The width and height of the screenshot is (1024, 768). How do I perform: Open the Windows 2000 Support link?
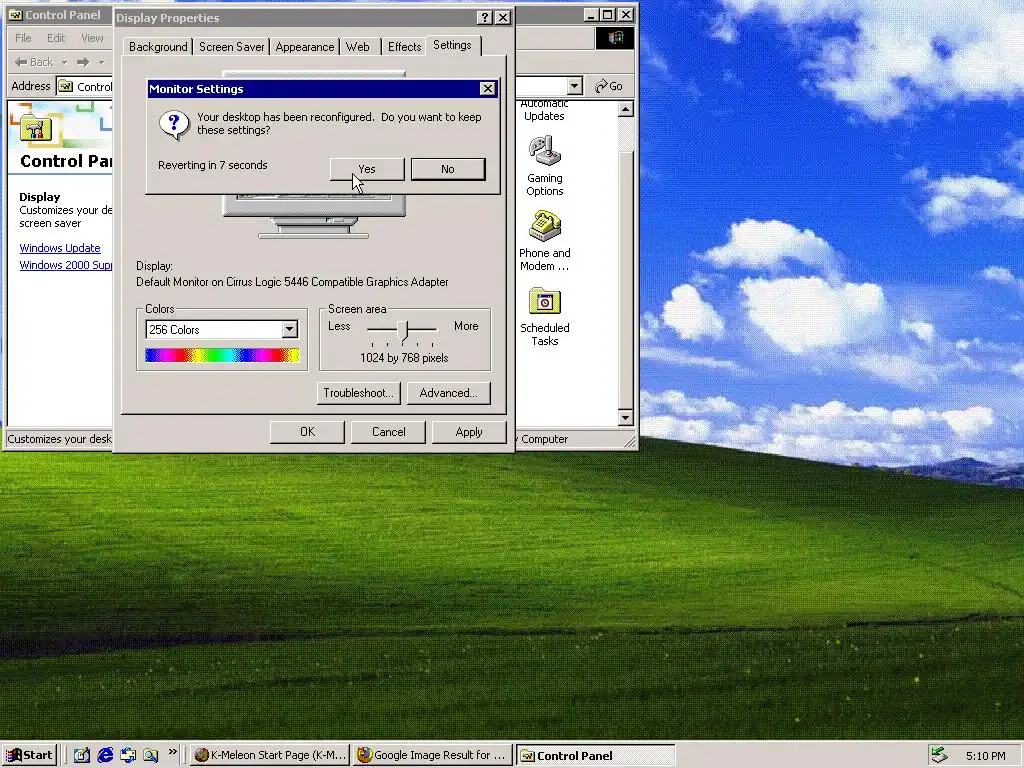coord(65,265)
